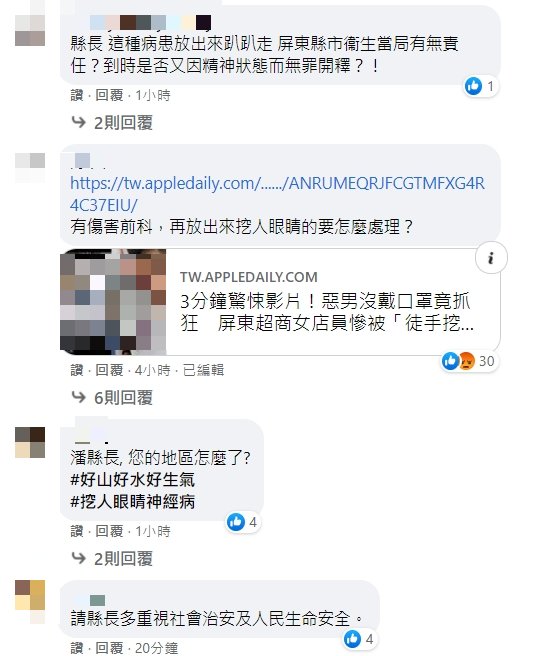Viewport: 542px width, 656px height.
Task: Click the reply arrow icon beside the first 2則回覆
Action: [x=79, y=122]
